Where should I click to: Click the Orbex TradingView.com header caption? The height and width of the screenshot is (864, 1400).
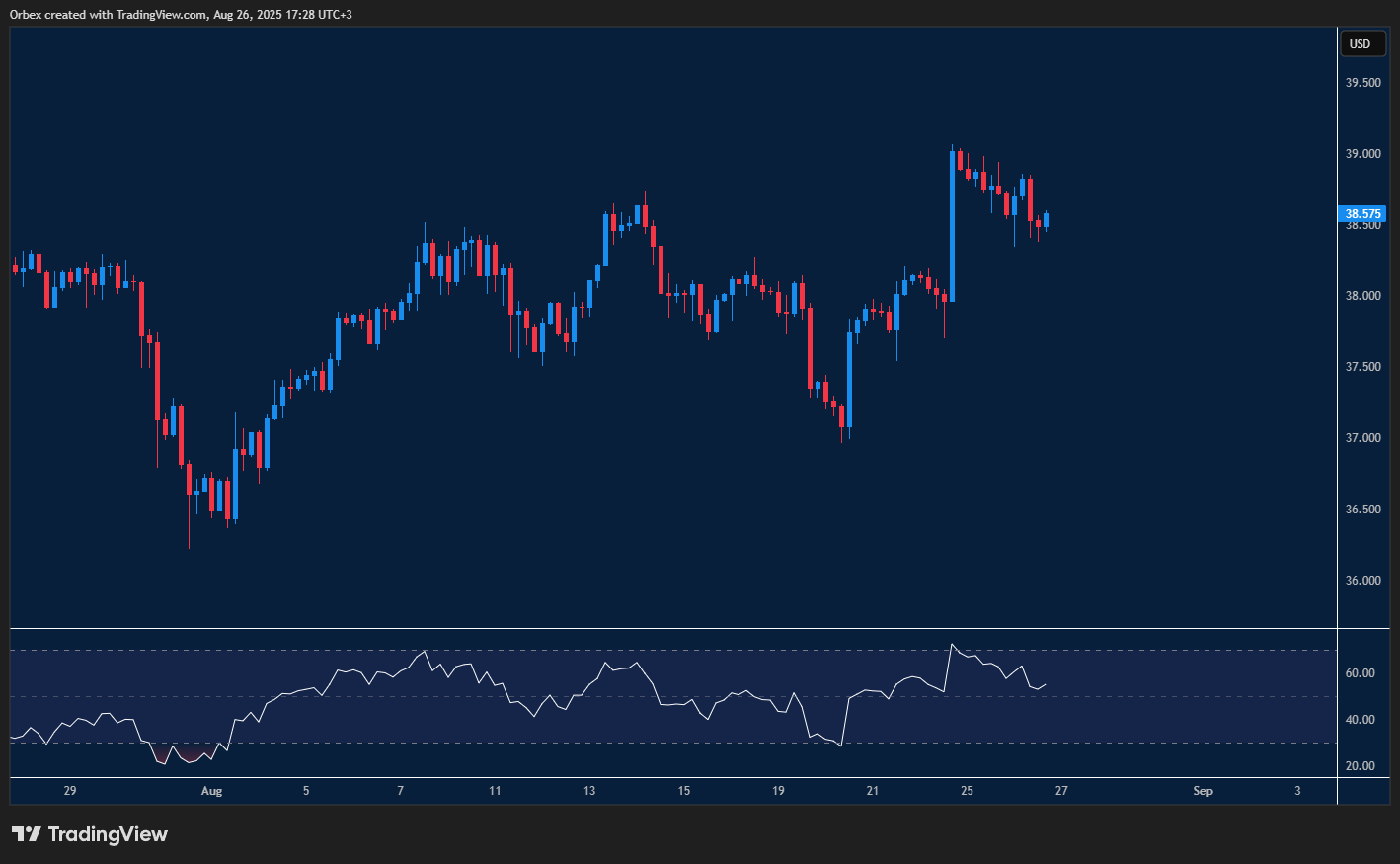coord(181,14)
